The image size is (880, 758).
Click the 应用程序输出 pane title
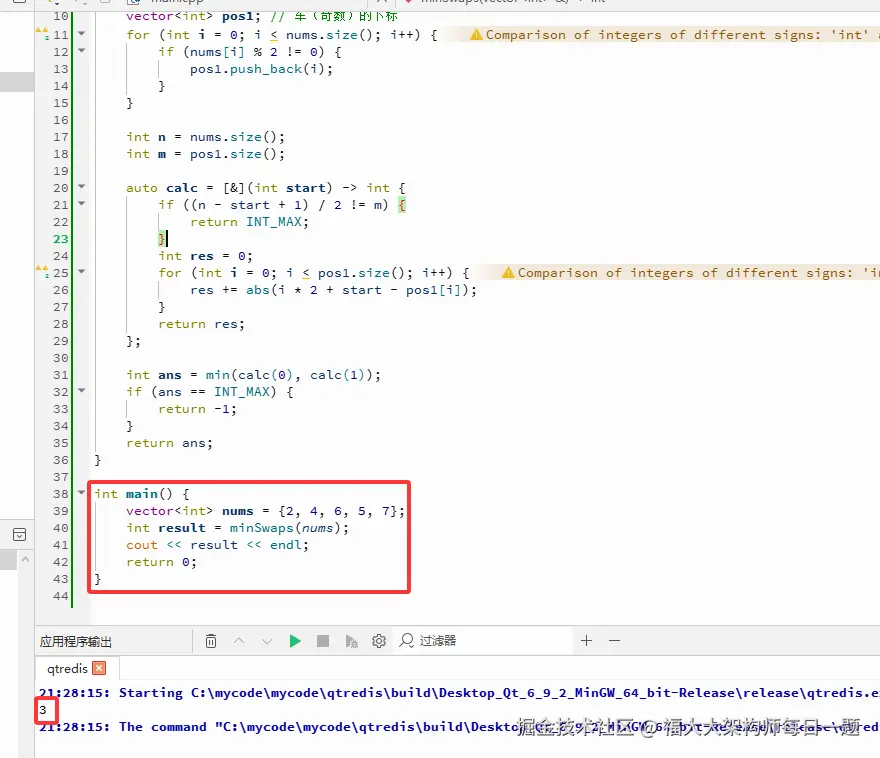[x=76, y=641]
